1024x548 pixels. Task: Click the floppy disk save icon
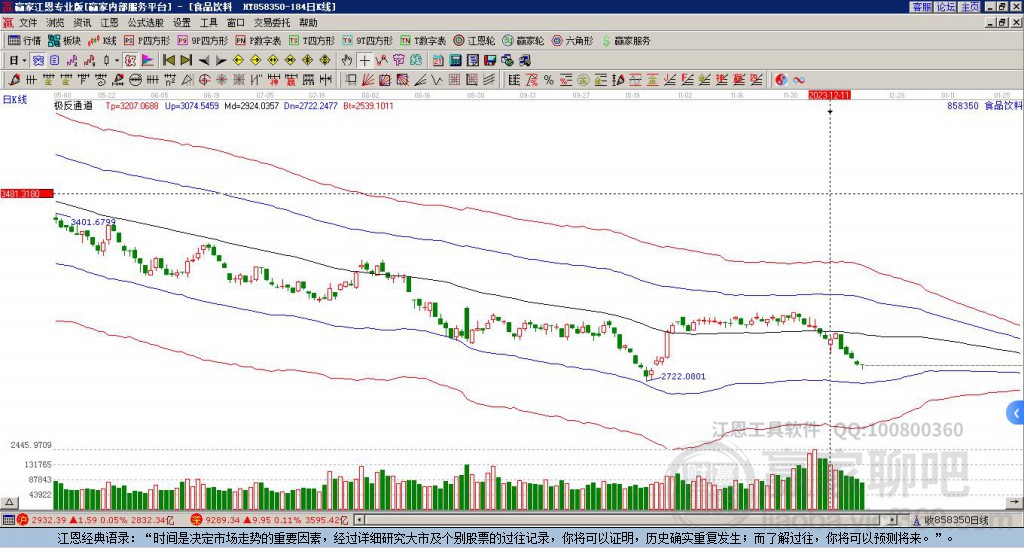[490, 61]
